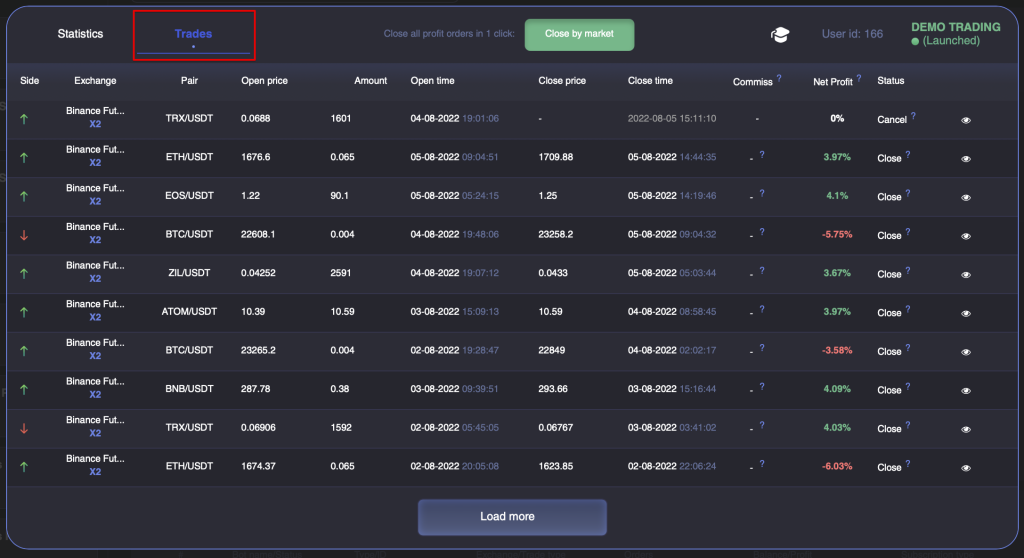Click the 4.09% net profit value
Image resolution: width=1024 pixels, height=558 pixels.
pyautogui.click(x=837, y=389)
